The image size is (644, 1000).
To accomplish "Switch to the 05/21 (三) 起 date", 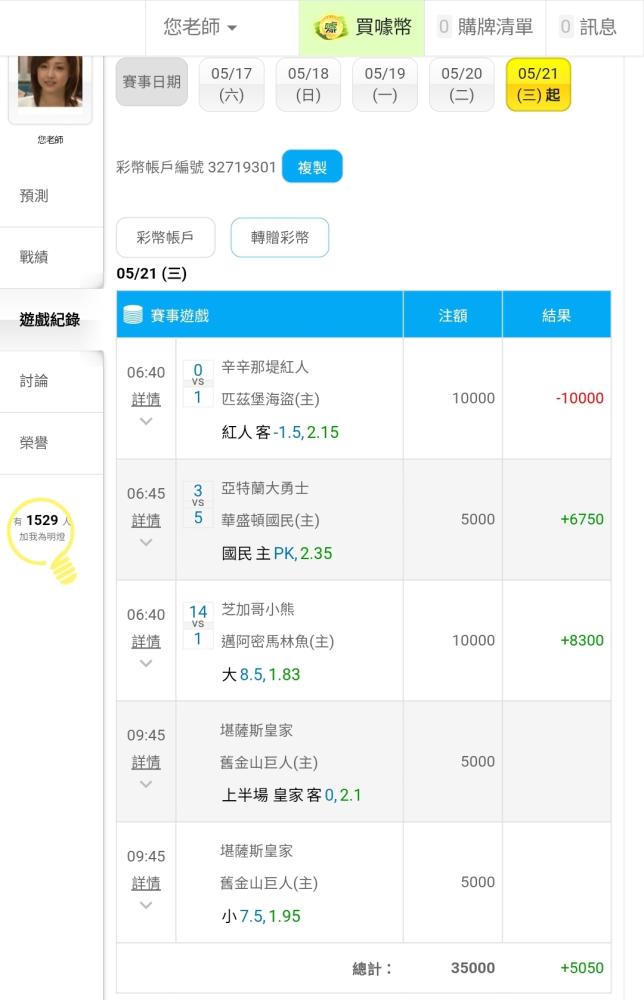I will (x=538, y=84).
